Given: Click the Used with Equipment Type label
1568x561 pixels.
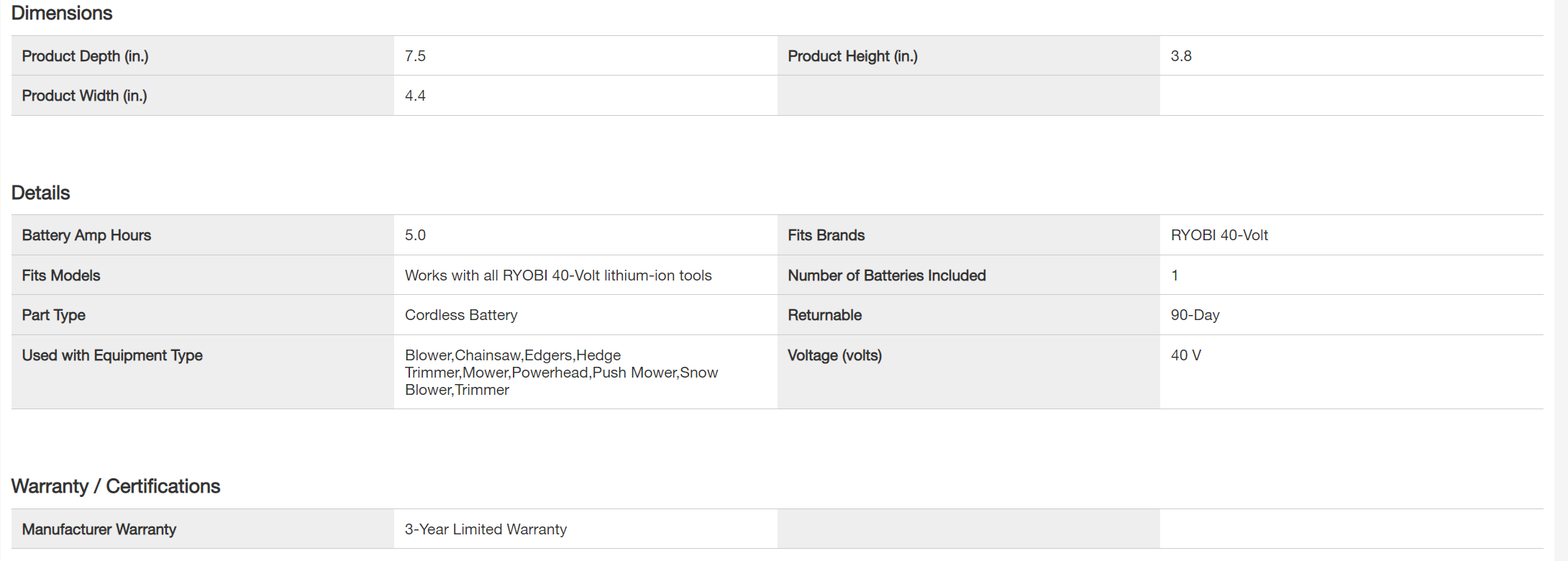Looking at the screenshot, I should [x=112, y=355].
